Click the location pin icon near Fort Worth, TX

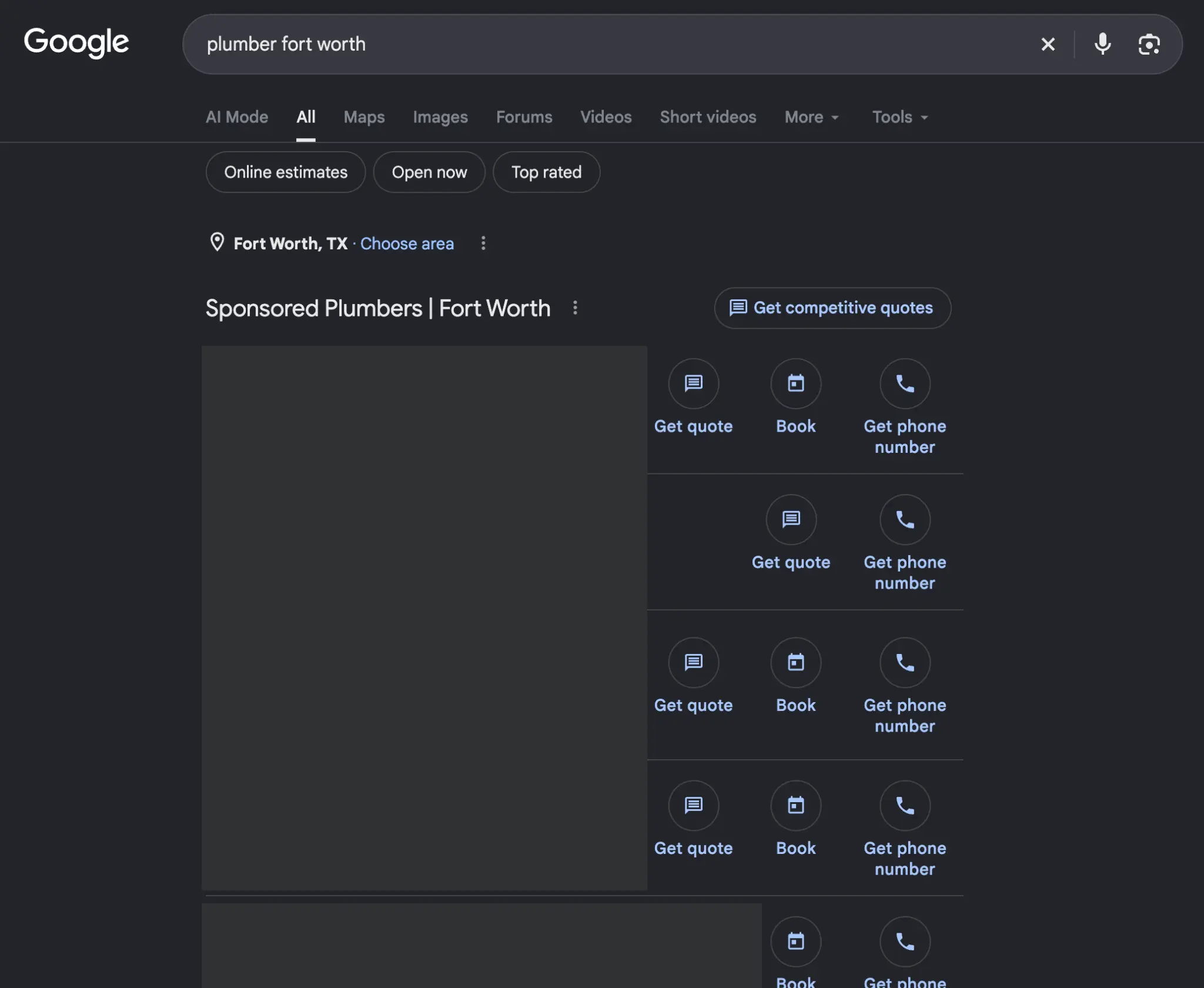click(217, 242)
